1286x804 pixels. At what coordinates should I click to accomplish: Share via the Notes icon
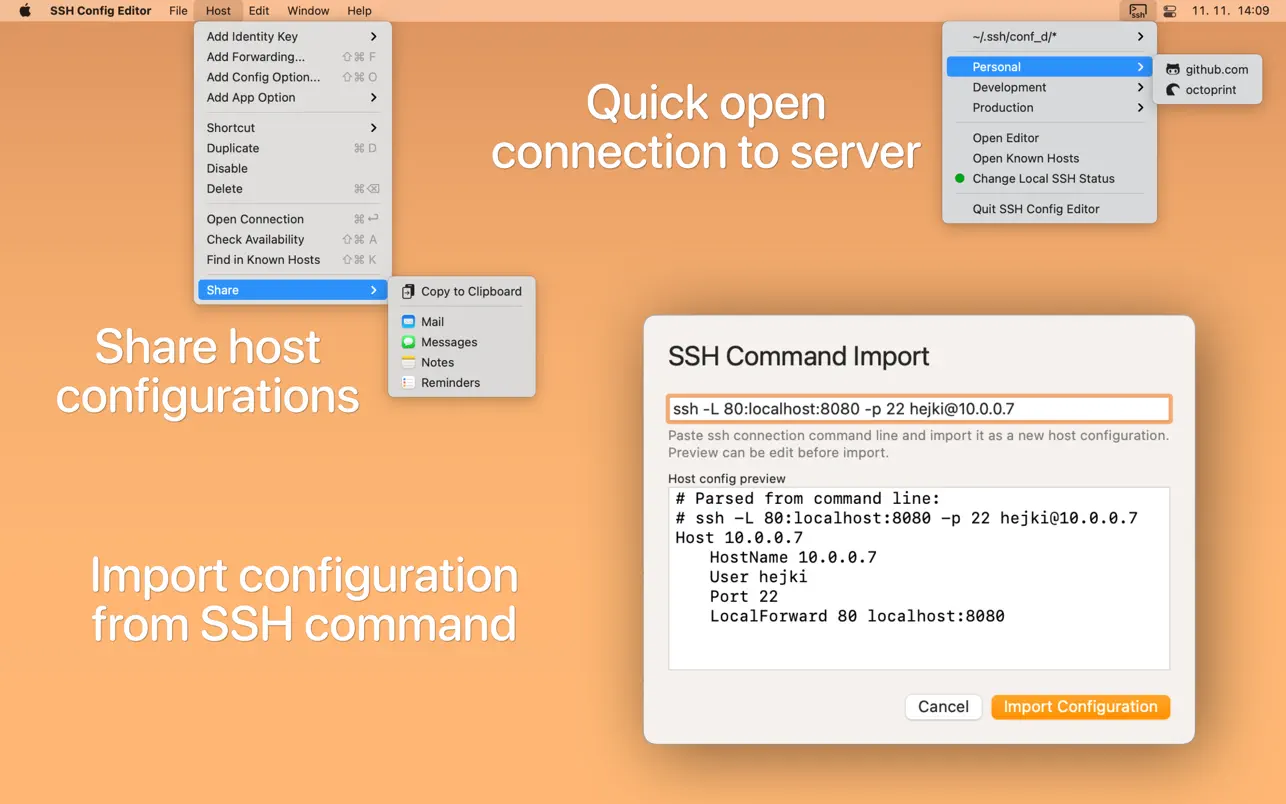click(408, 363)
